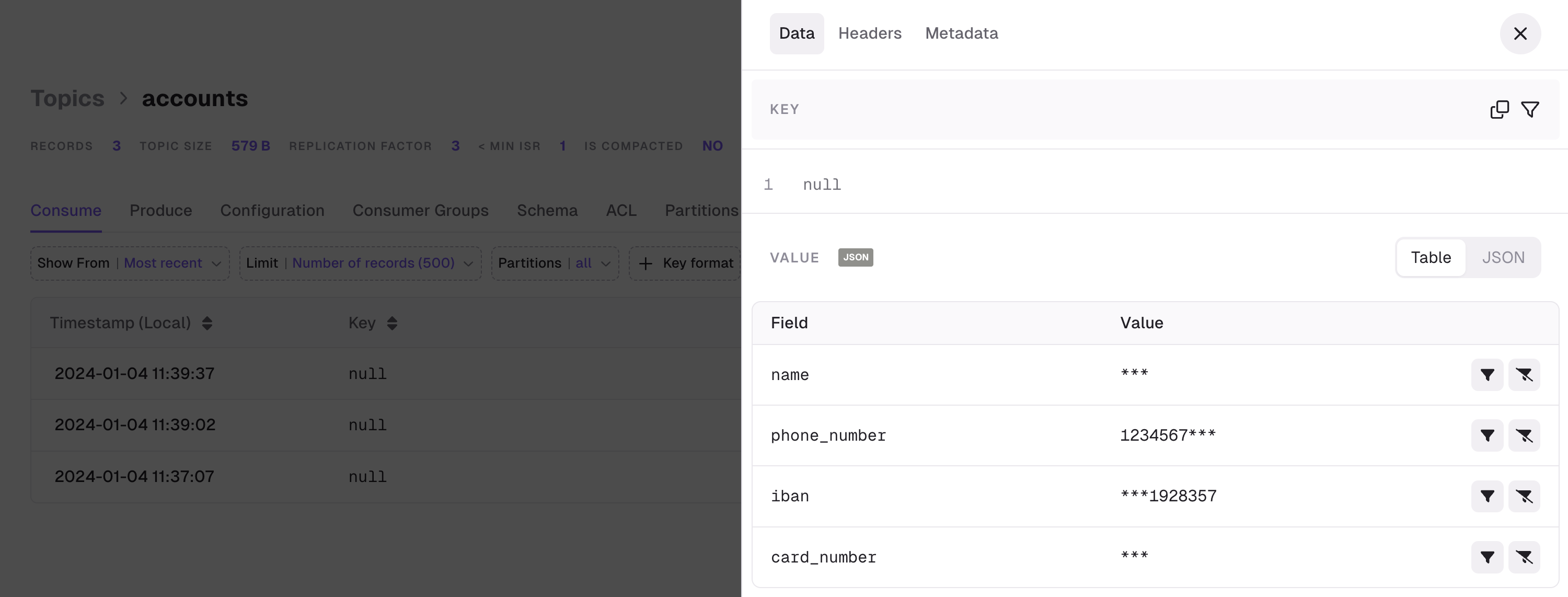Viewport: 1568px width, 597px height.
Task: Select the Consume tab
Action: [x=66, y=211]
